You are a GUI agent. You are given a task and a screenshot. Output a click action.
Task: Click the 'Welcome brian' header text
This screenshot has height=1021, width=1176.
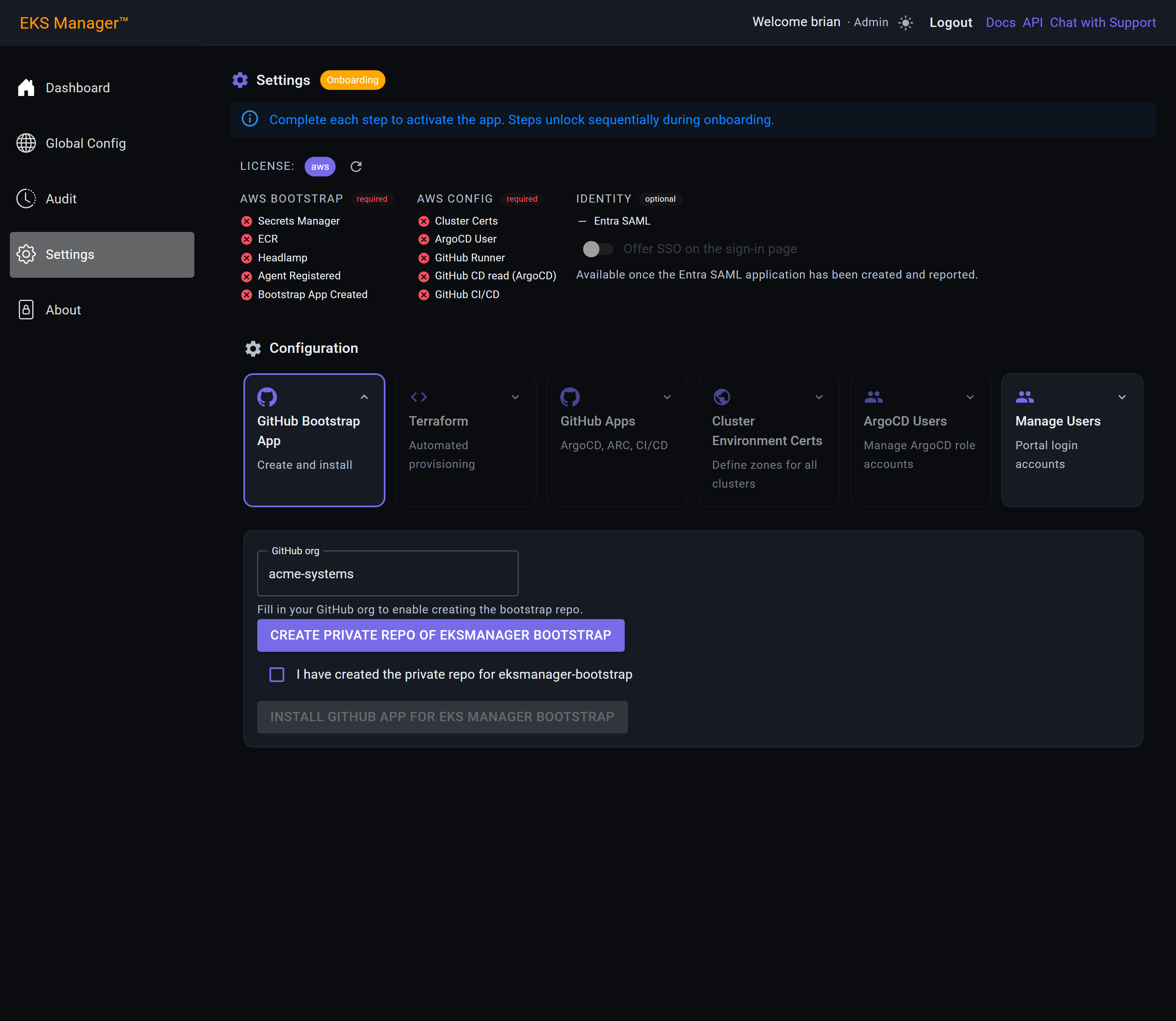(x=796, y=22)
